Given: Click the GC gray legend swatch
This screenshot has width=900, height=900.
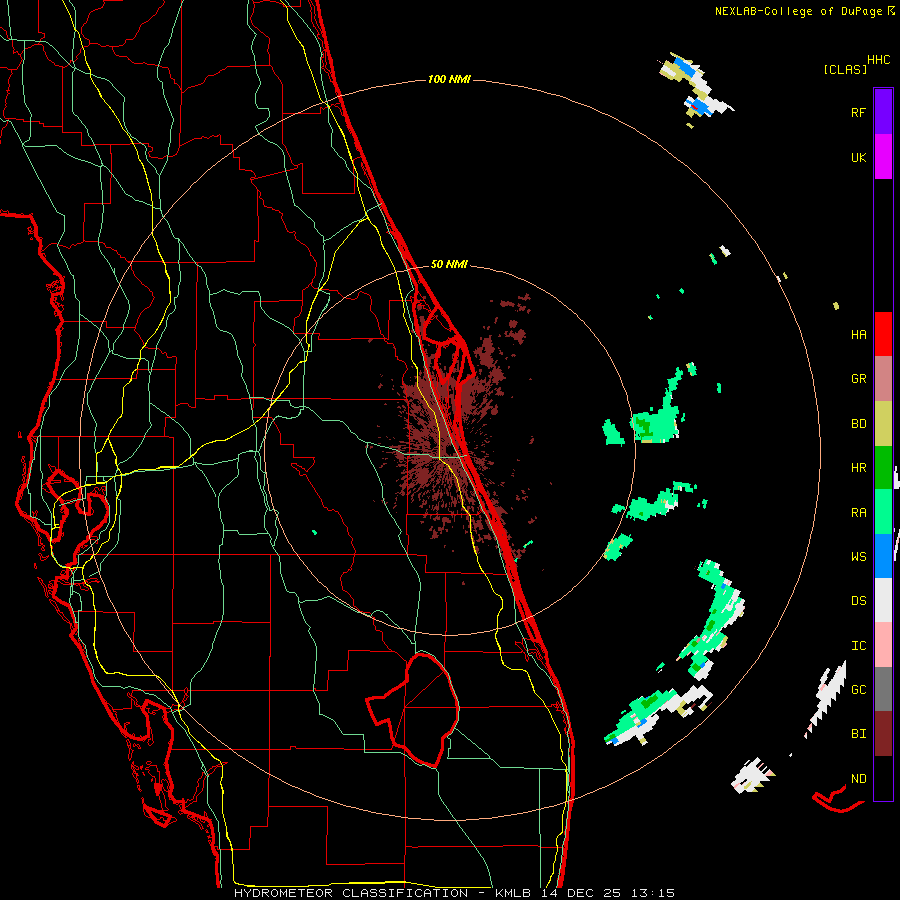Looking at the screenshot, I should (x=883, y=689).
